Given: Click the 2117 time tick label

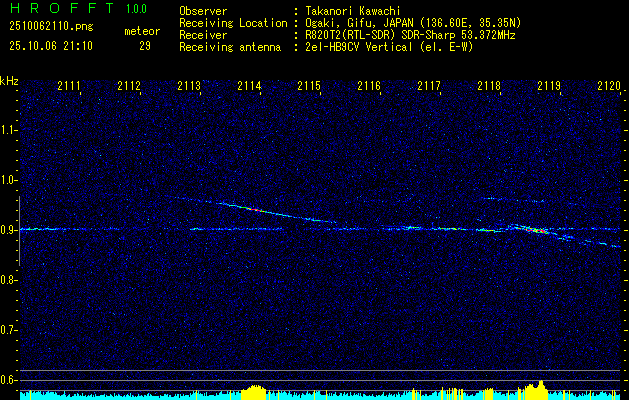Looking at the screenshot, I should coord(429,87).
